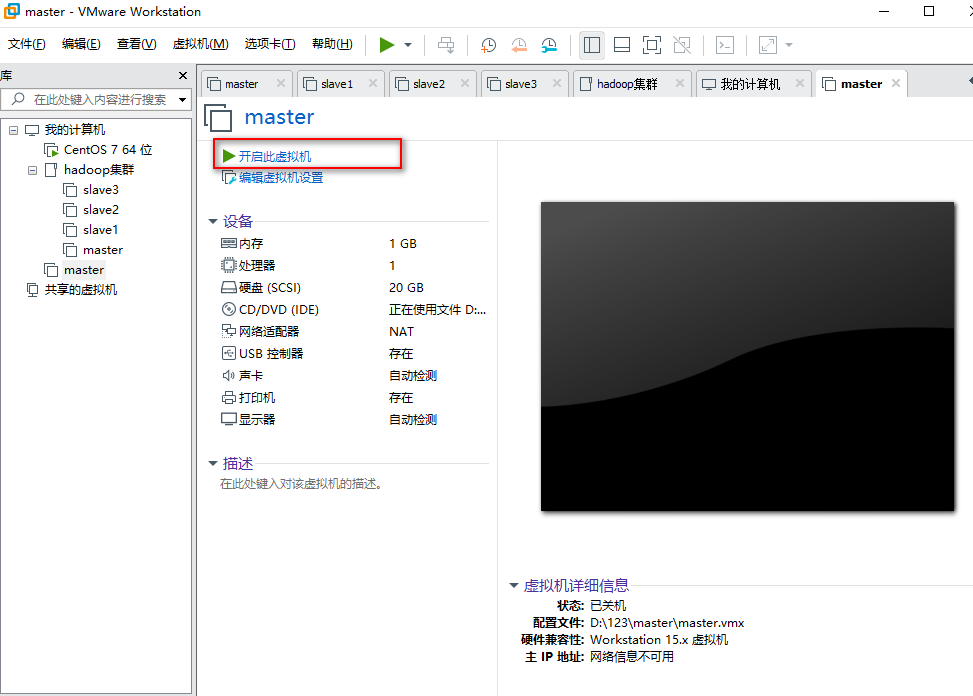Click the tab scroll arrow at right
This screenshot has width=973, height=696.
tap(969, 81)
